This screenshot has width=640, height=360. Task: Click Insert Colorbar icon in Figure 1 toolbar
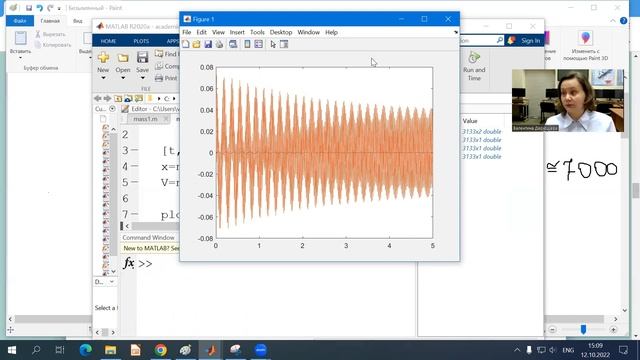(247, 44)
